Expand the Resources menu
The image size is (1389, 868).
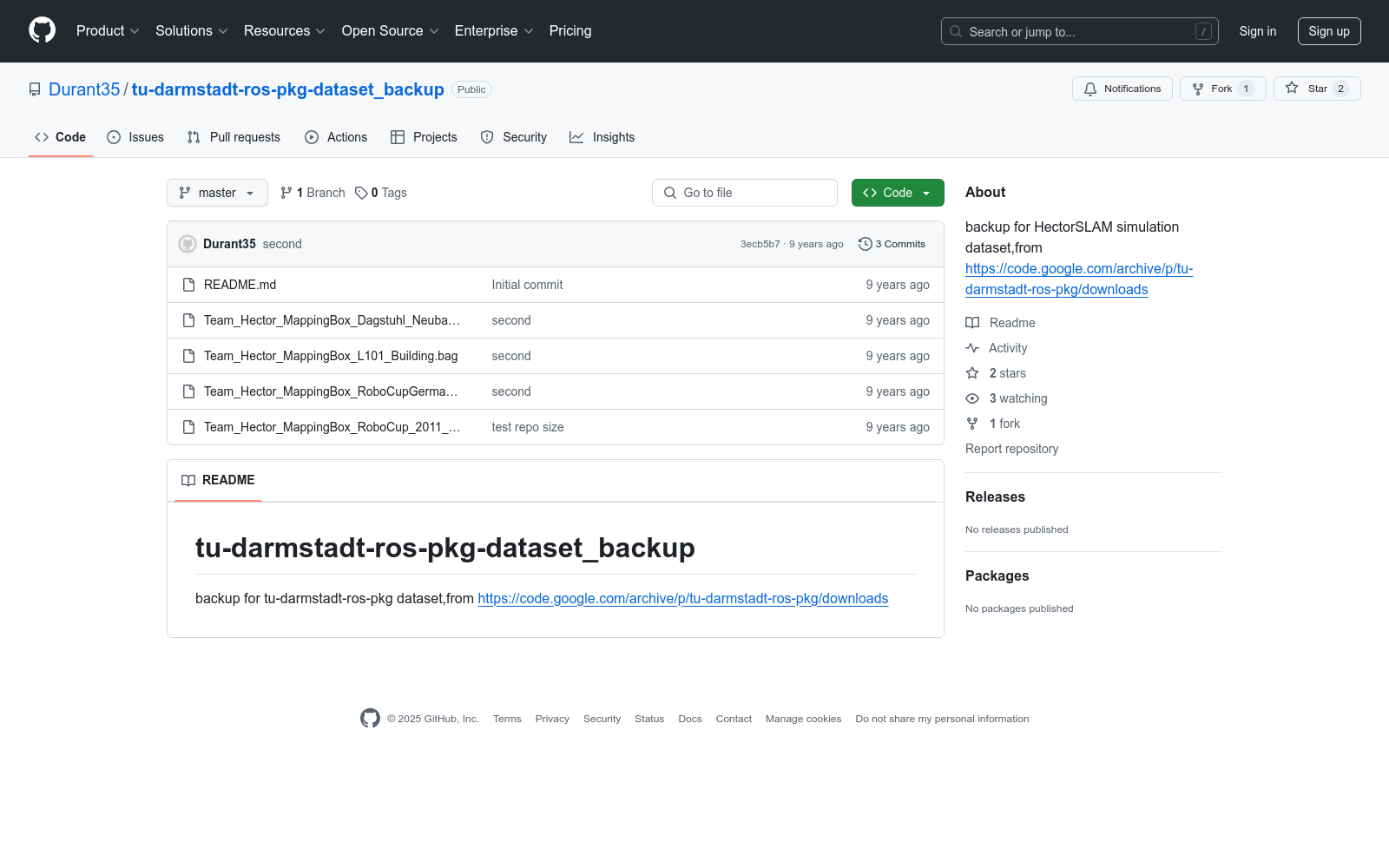click(285, 31)
